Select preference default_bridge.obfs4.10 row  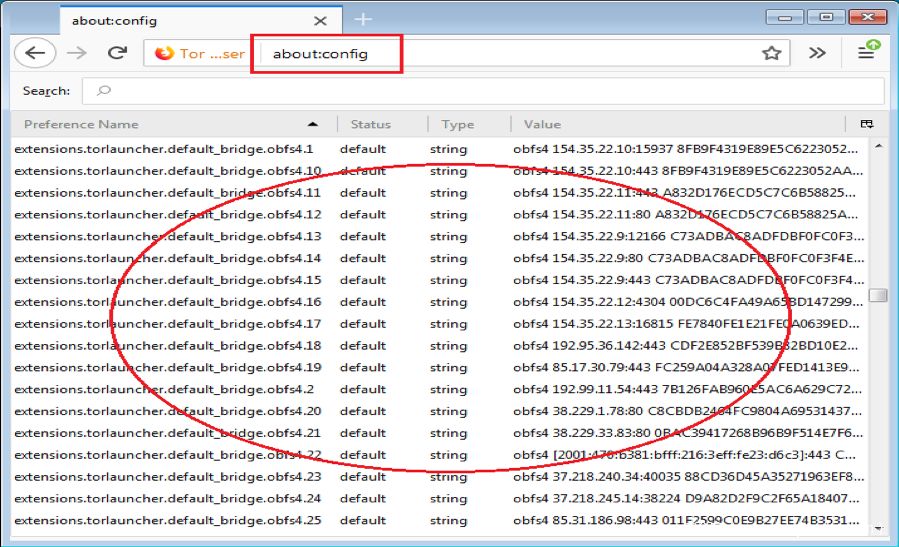coord(439,171)
